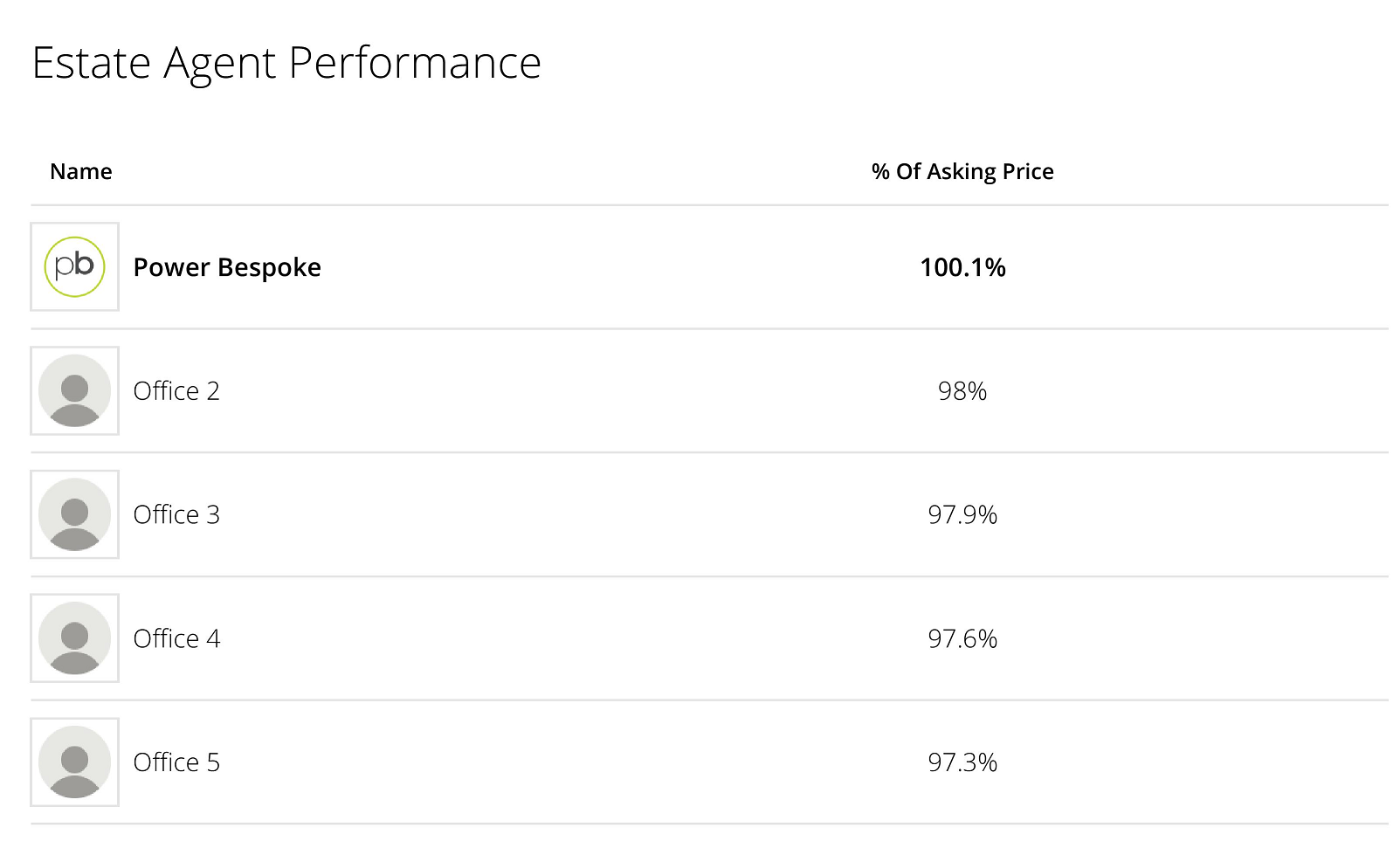Click the Power Bespoke pb logo

pyautogui.click(x=75, y=266)
